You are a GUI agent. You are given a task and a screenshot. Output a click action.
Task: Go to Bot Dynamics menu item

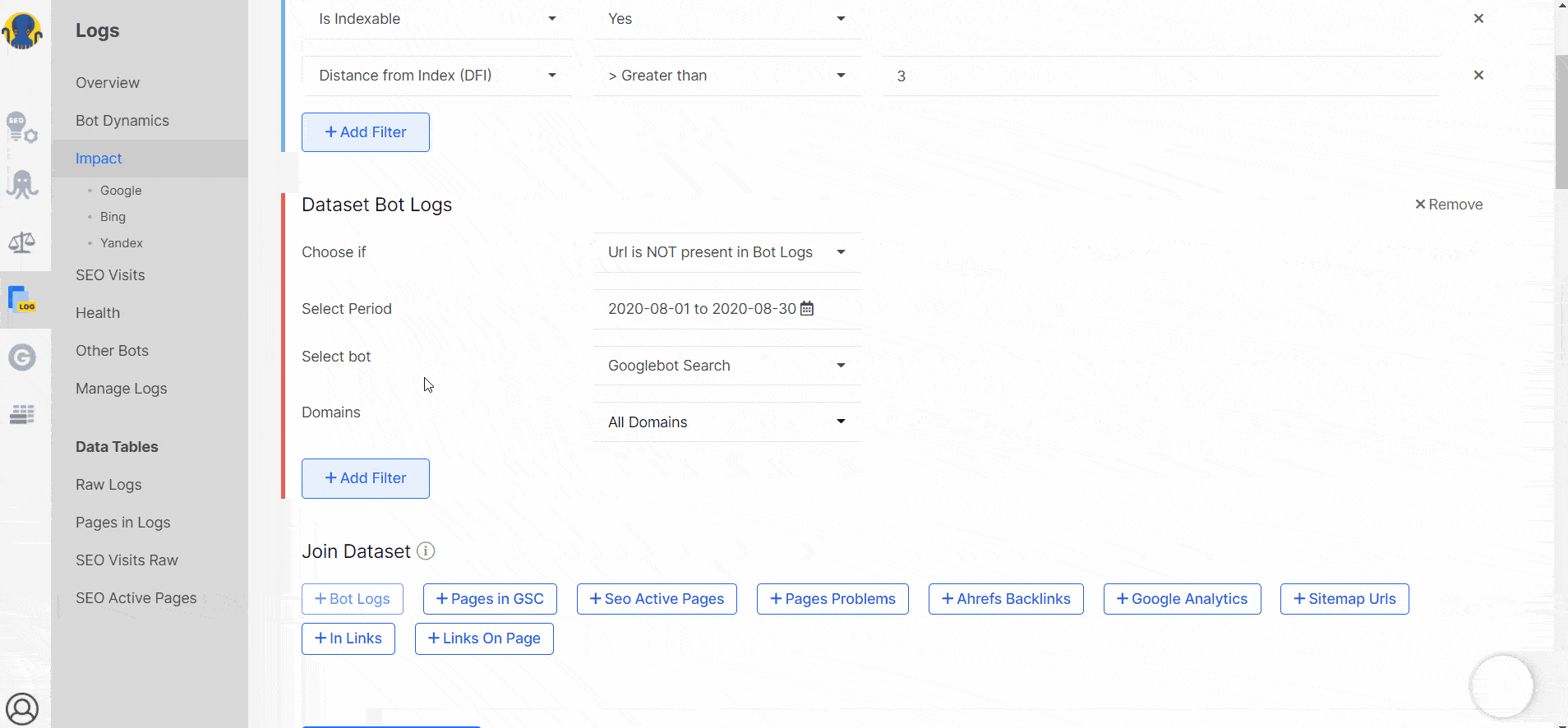122,121
